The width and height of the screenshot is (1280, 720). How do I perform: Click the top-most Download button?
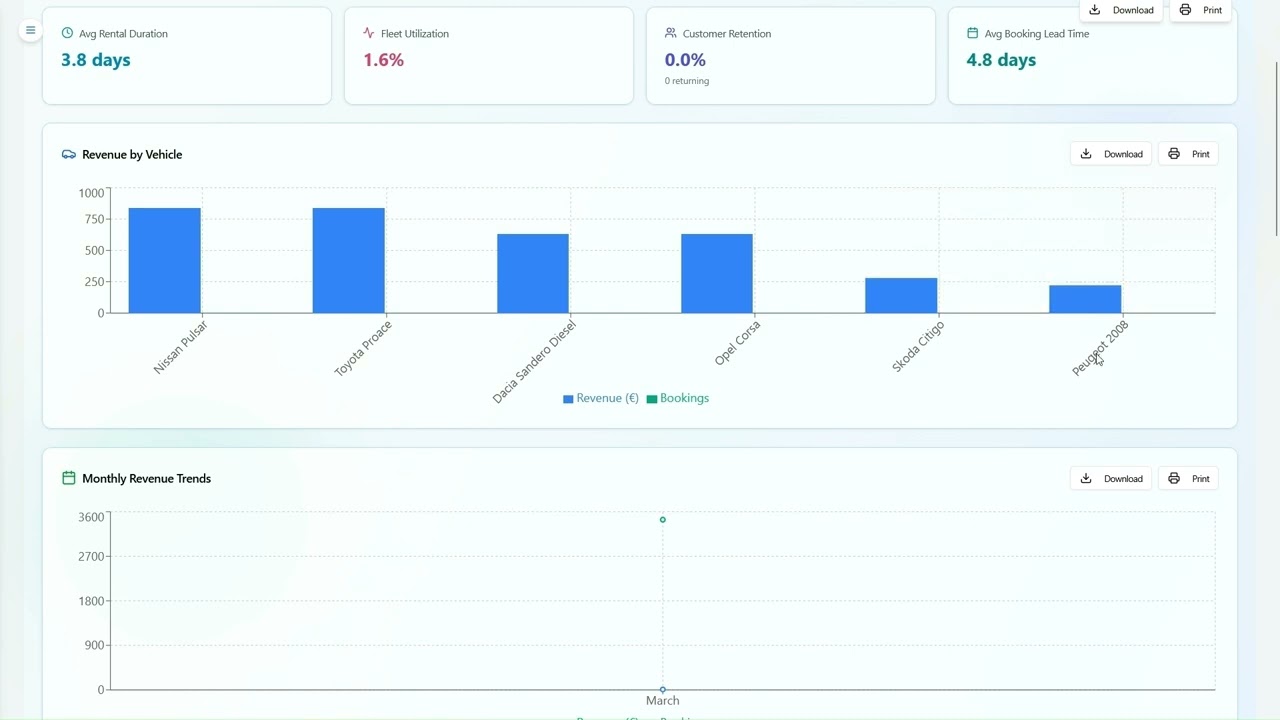1121,10
